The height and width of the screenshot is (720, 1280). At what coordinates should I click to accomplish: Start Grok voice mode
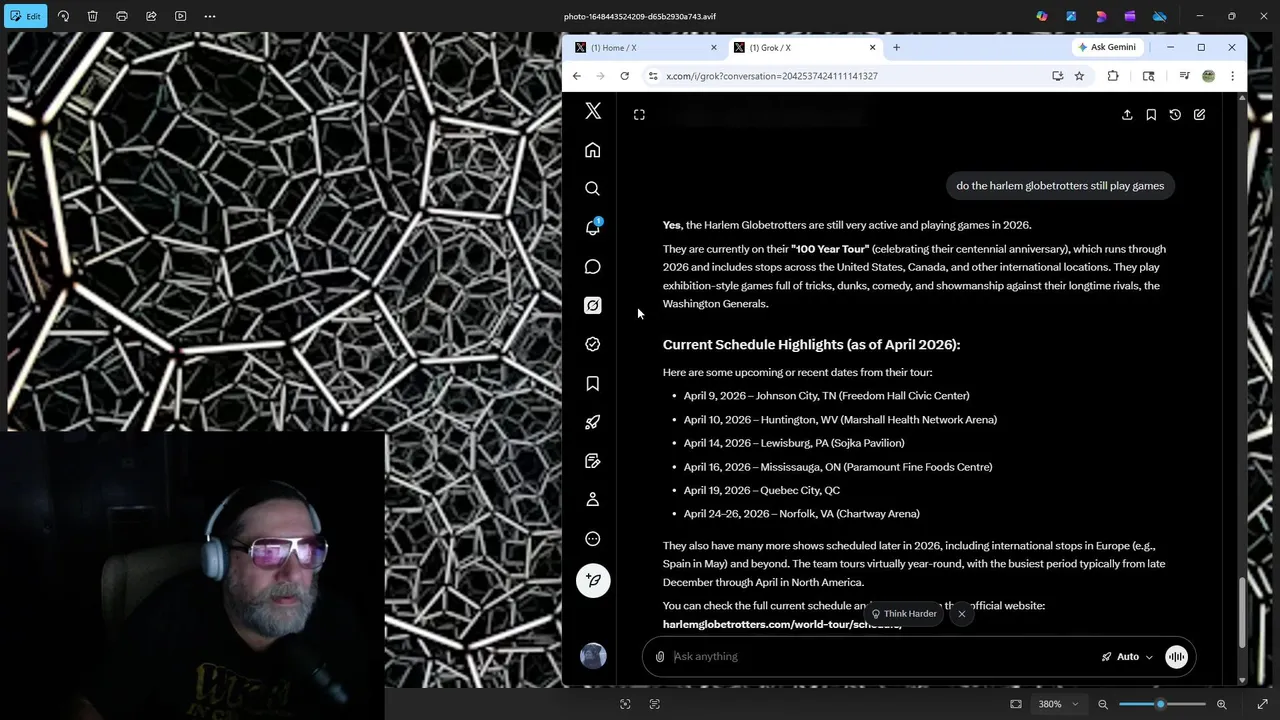(1176, 657)
